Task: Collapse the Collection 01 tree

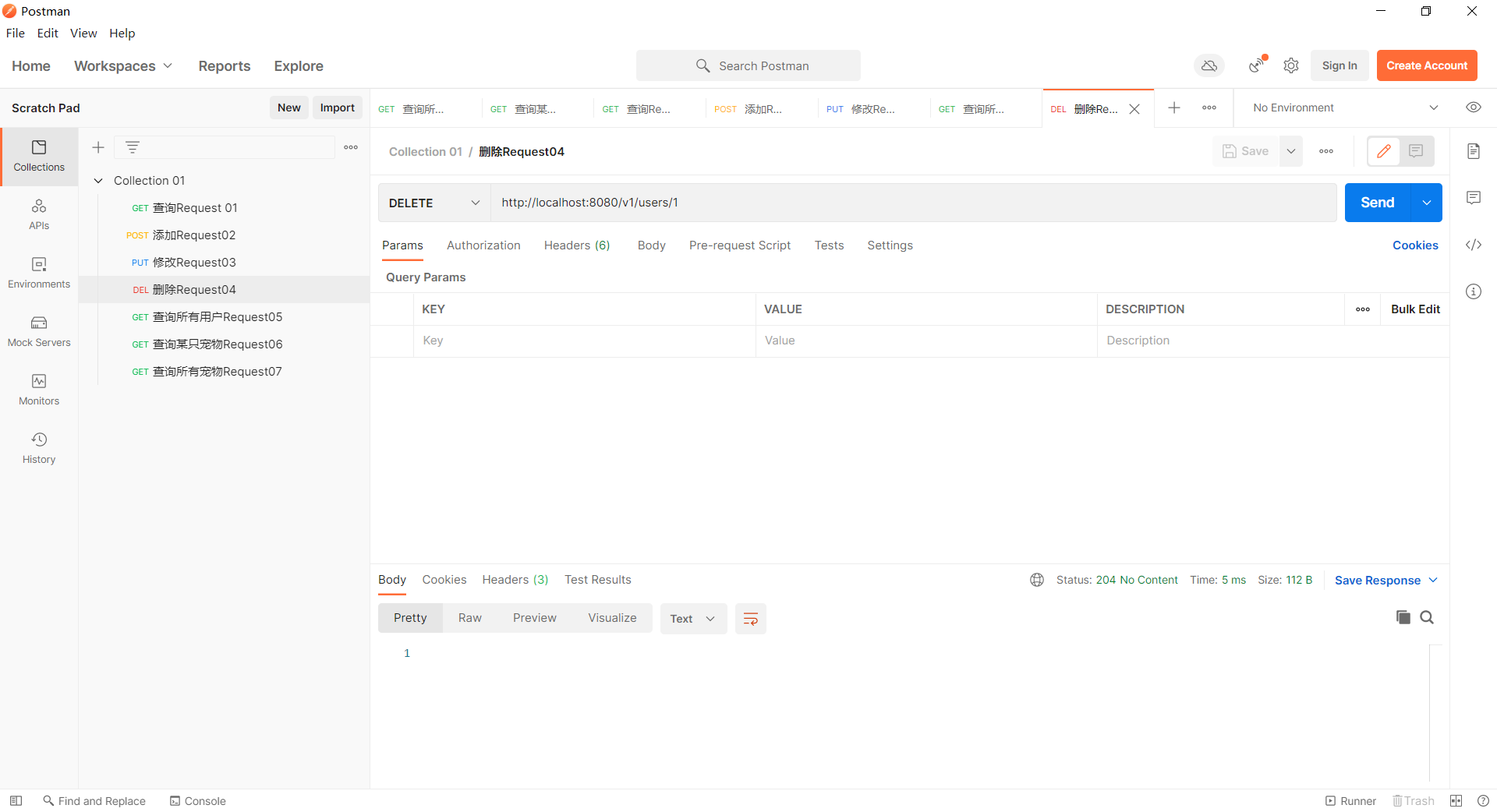Action: 98,181
